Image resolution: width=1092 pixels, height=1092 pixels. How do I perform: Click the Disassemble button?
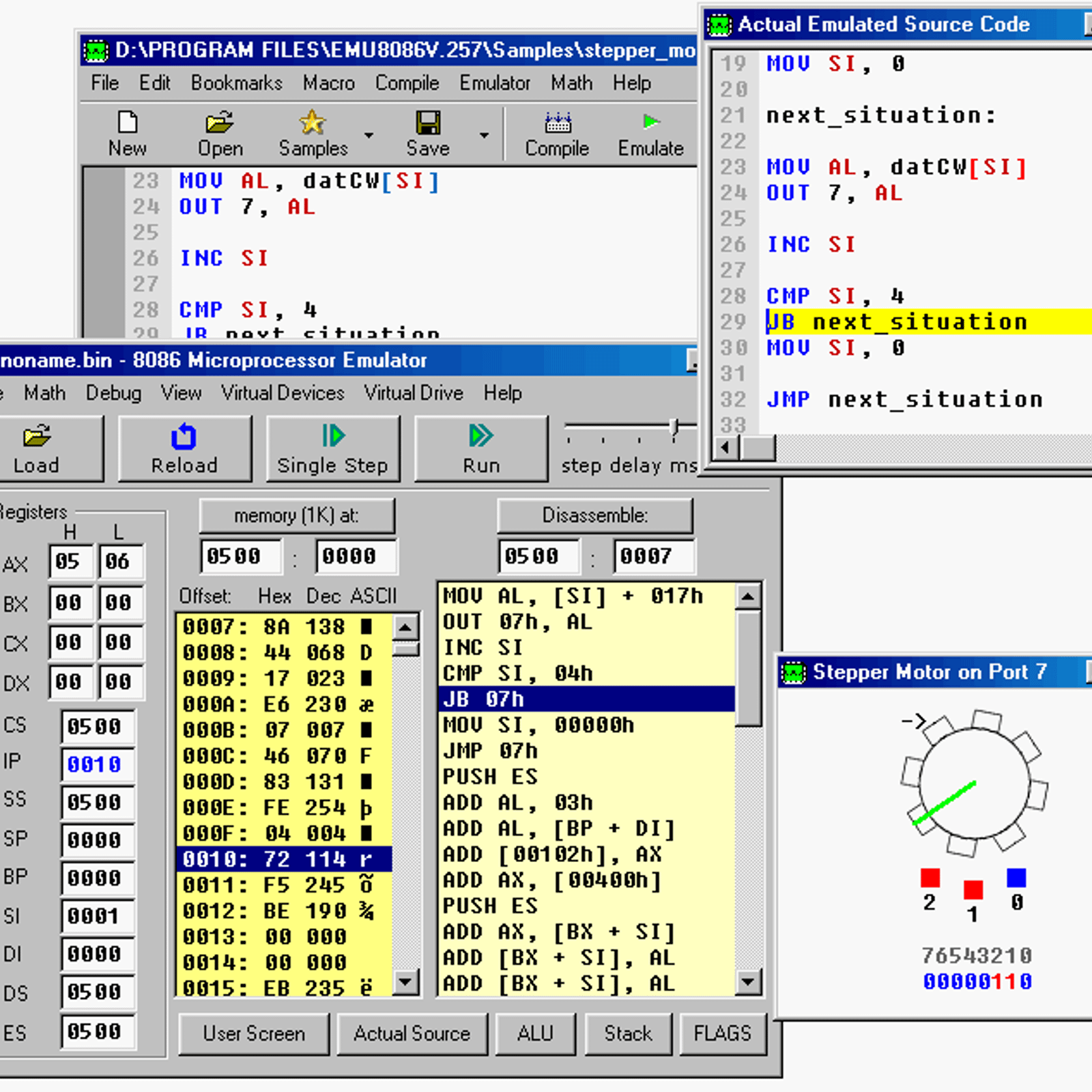595,516
